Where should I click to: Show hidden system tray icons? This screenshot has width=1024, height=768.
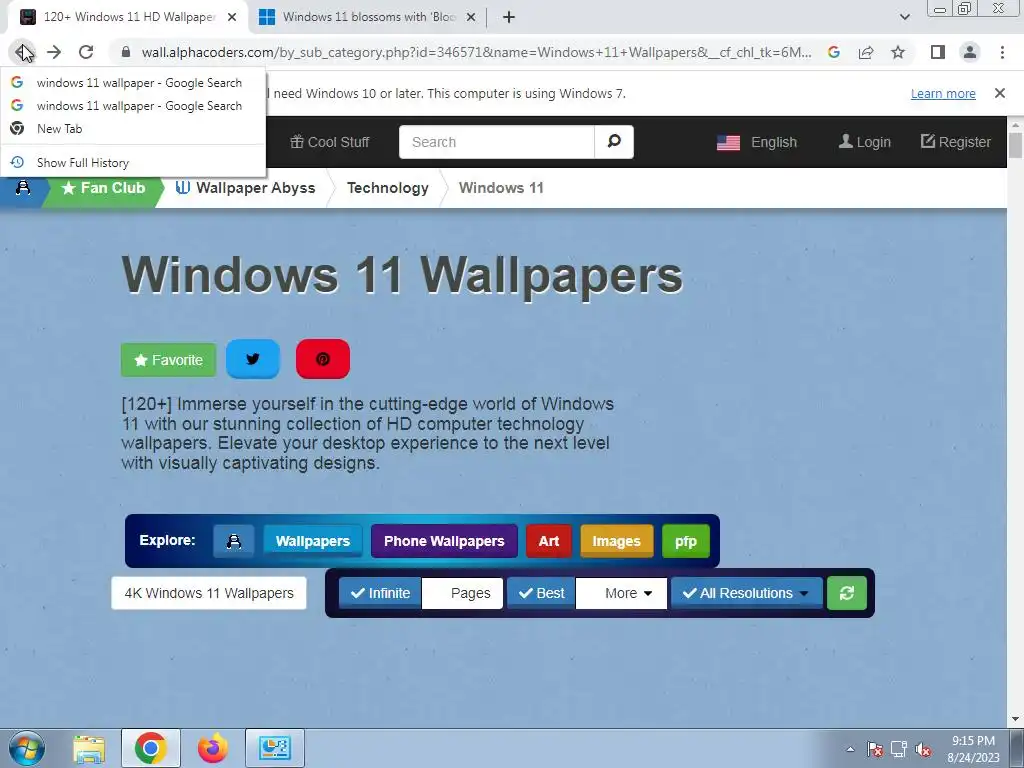[850, 749]
